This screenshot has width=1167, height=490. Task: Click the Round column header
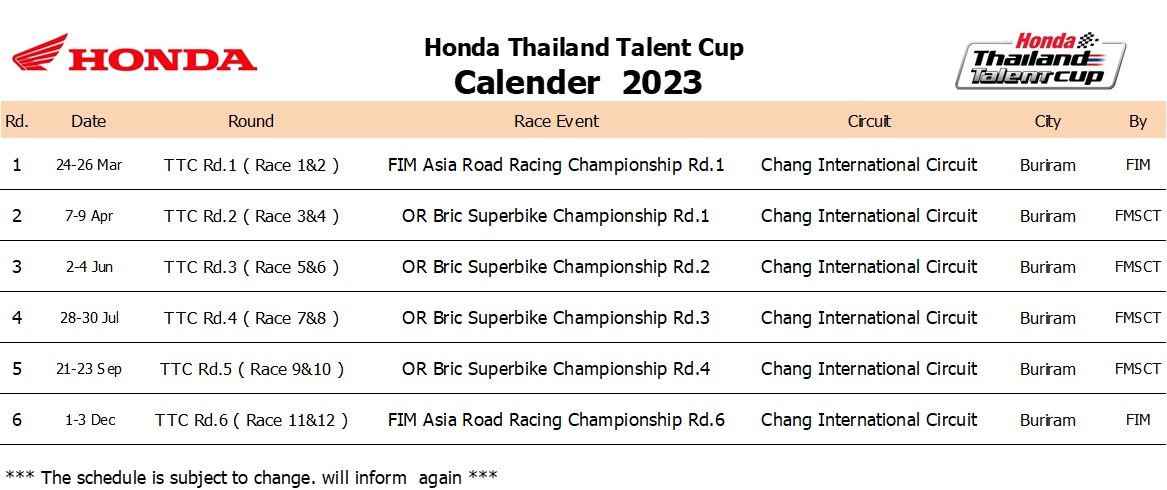pos(251,121)
